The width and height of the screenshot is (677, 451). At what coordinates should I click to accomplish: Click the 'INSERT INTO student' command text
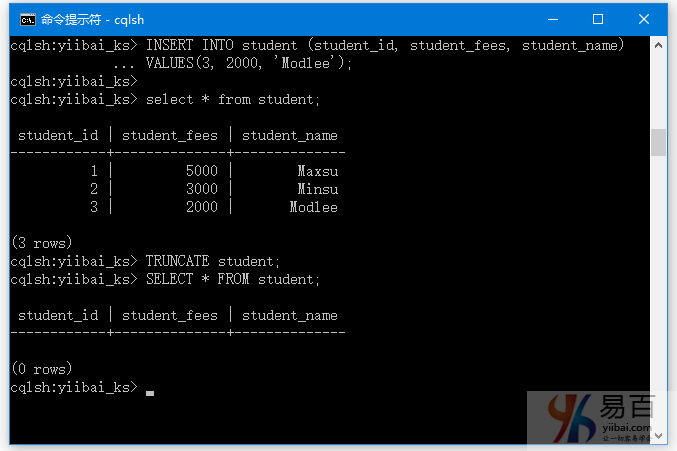(221, 45)
